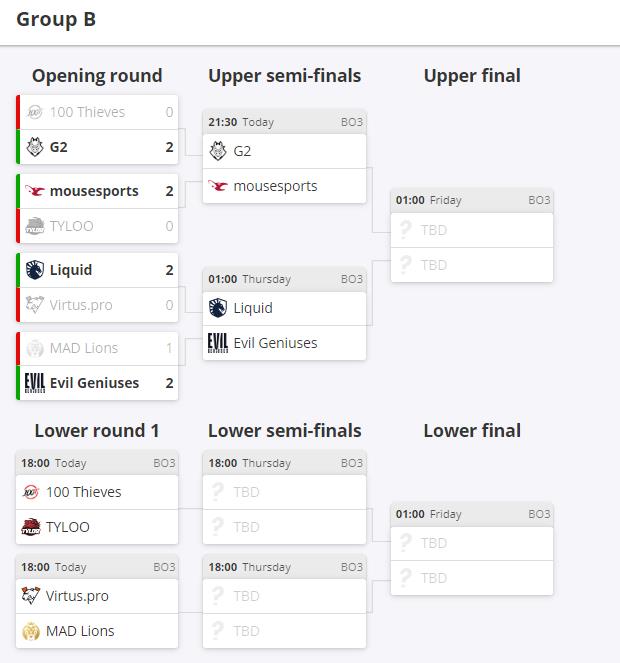Click the TYLOO logo in lower round 1
Image resolution: width=620 pixels, height=663 pixels.
click(30, 527)
